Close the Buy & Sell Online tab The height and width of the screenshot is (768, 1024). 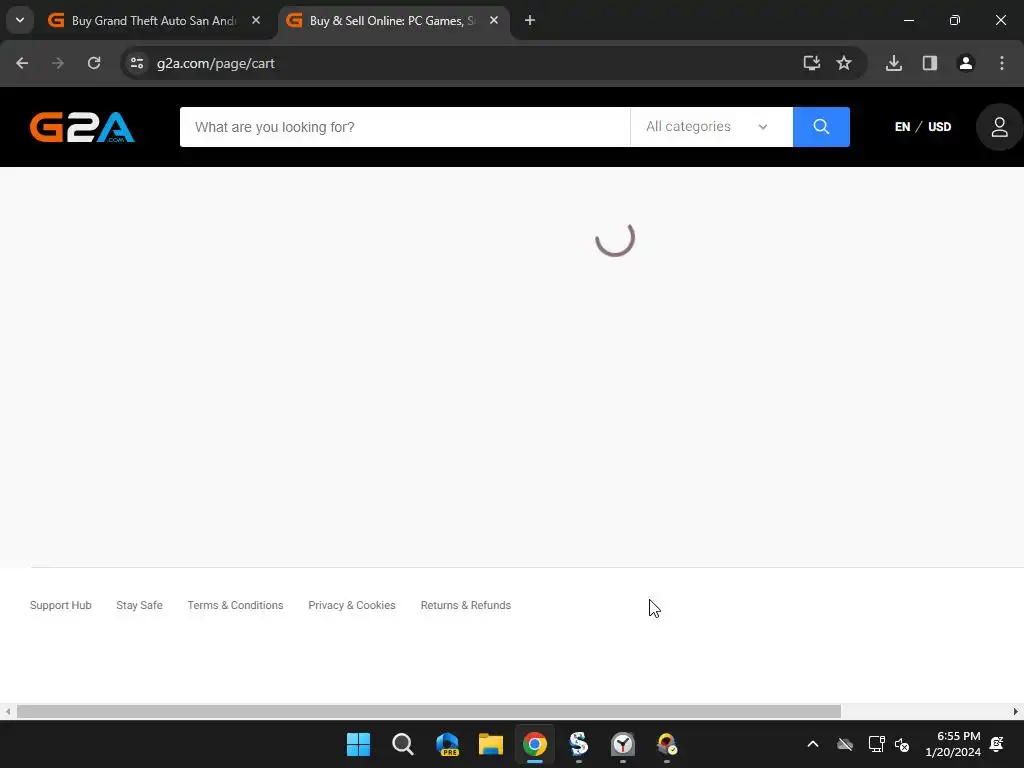pyautogui.click(x=494, y=21)
